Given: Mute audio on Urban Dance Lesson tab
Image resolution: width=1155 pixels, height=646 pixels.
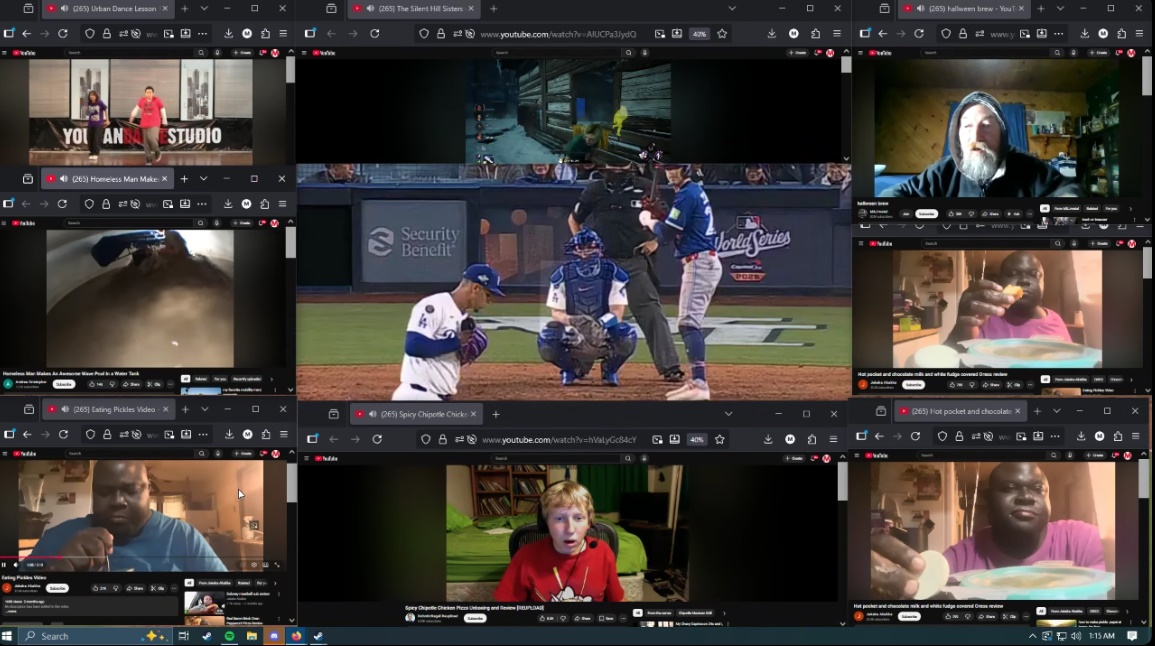Looking at the screenshot, I should 64,9.
